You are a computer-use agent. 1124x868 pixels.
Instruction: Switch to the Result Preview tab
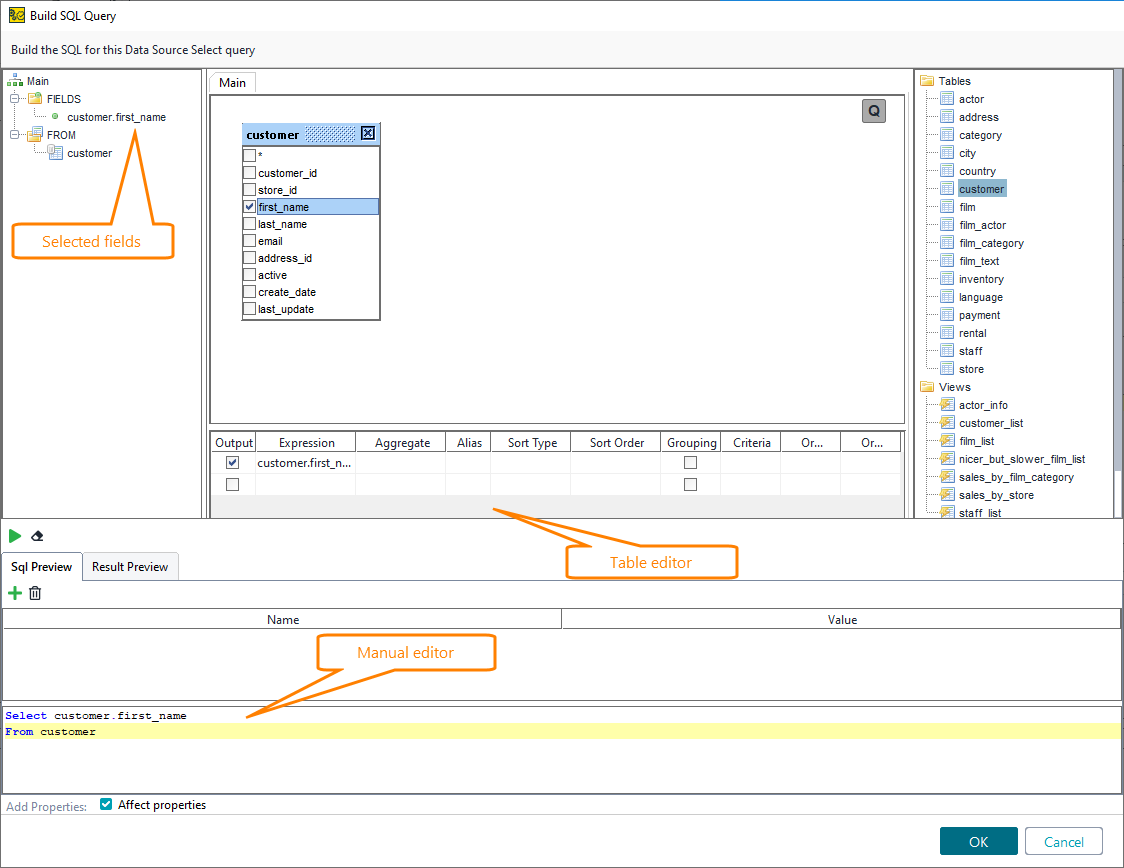coord(130,566)
